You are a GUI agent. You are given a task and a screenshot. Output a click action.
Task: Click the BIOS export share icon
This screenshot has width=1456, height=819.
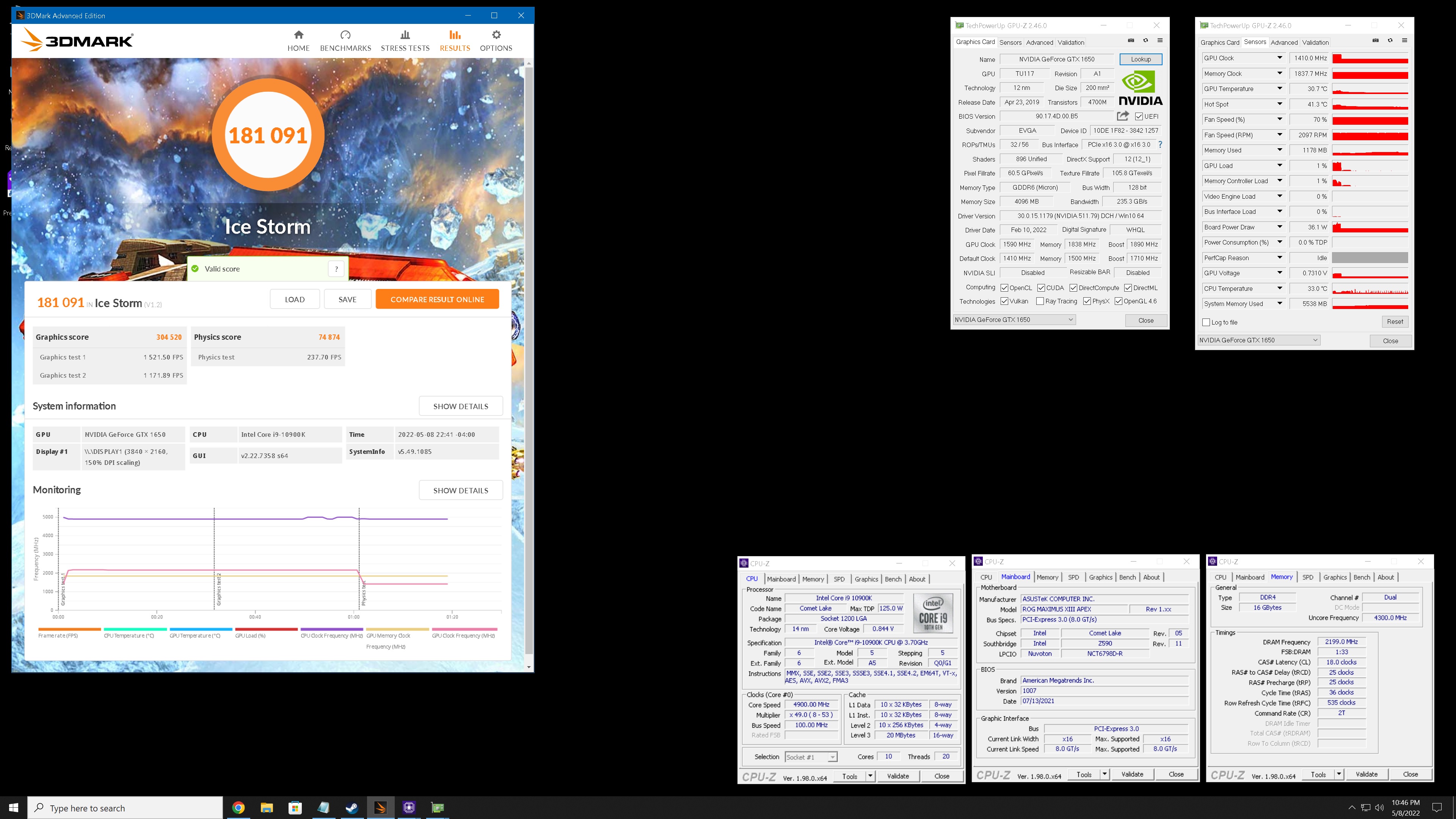(x=1122, y=116)
